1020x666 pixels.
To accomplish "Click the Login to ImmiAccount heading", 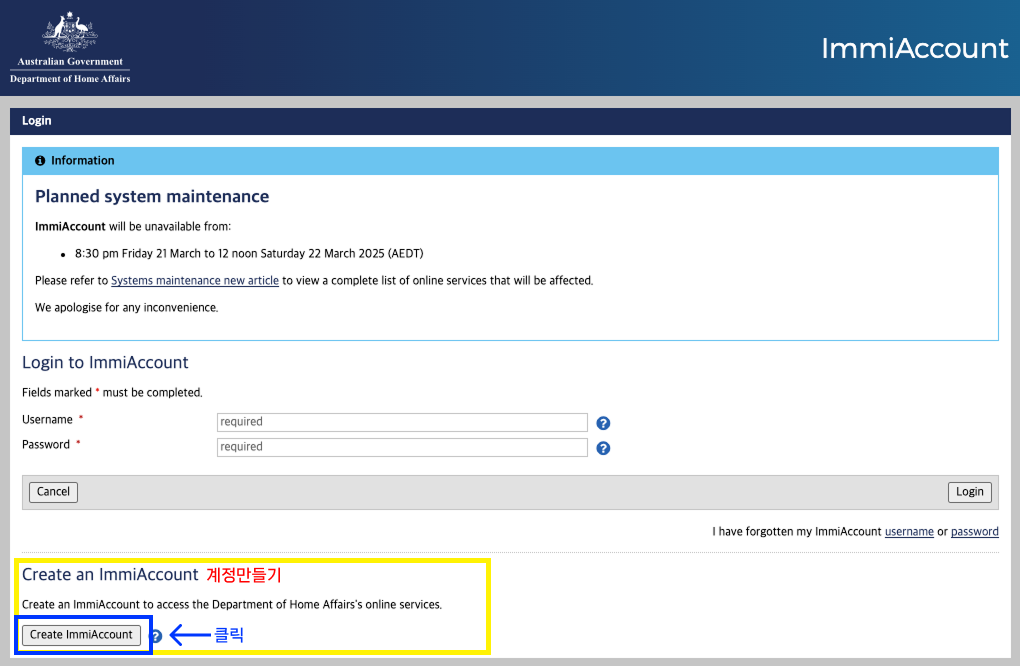I will (x=105, y=362).
